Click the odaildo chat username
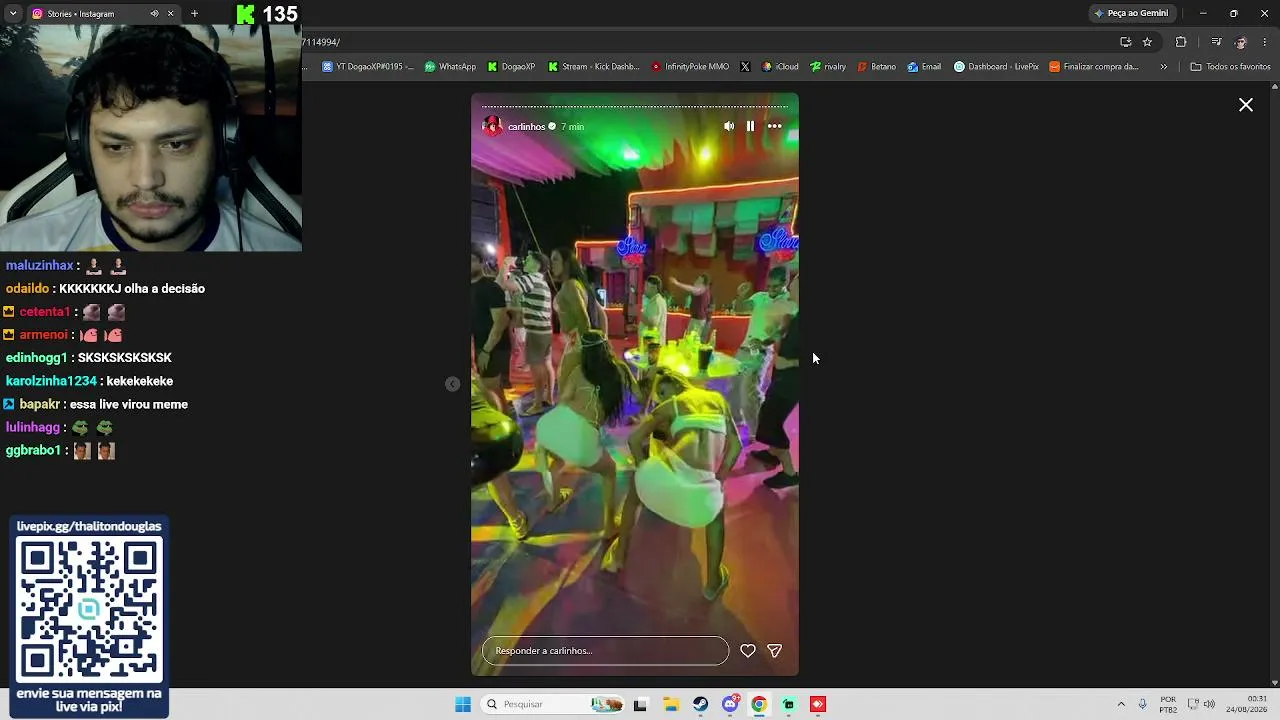The height and width of the screenshot is (720, 1280). [27, 289]
